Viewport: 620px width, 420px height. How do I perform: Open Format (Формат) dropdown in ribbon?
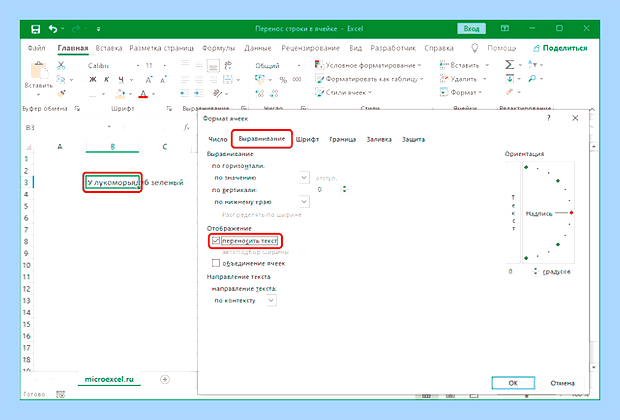click(x=461, y=93)
